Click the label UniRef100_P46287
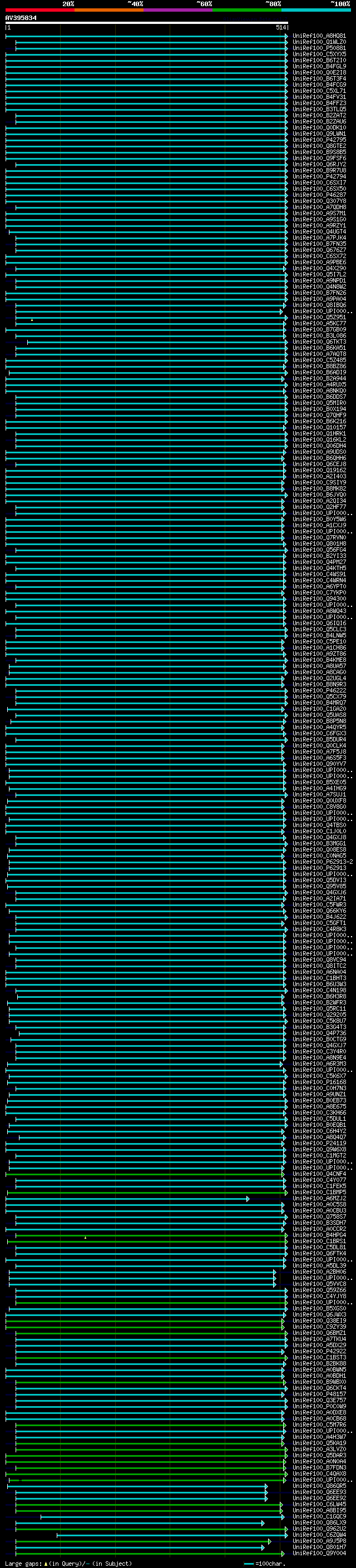The width and height of the screenshot is (356, 1568). click(319, 195)
